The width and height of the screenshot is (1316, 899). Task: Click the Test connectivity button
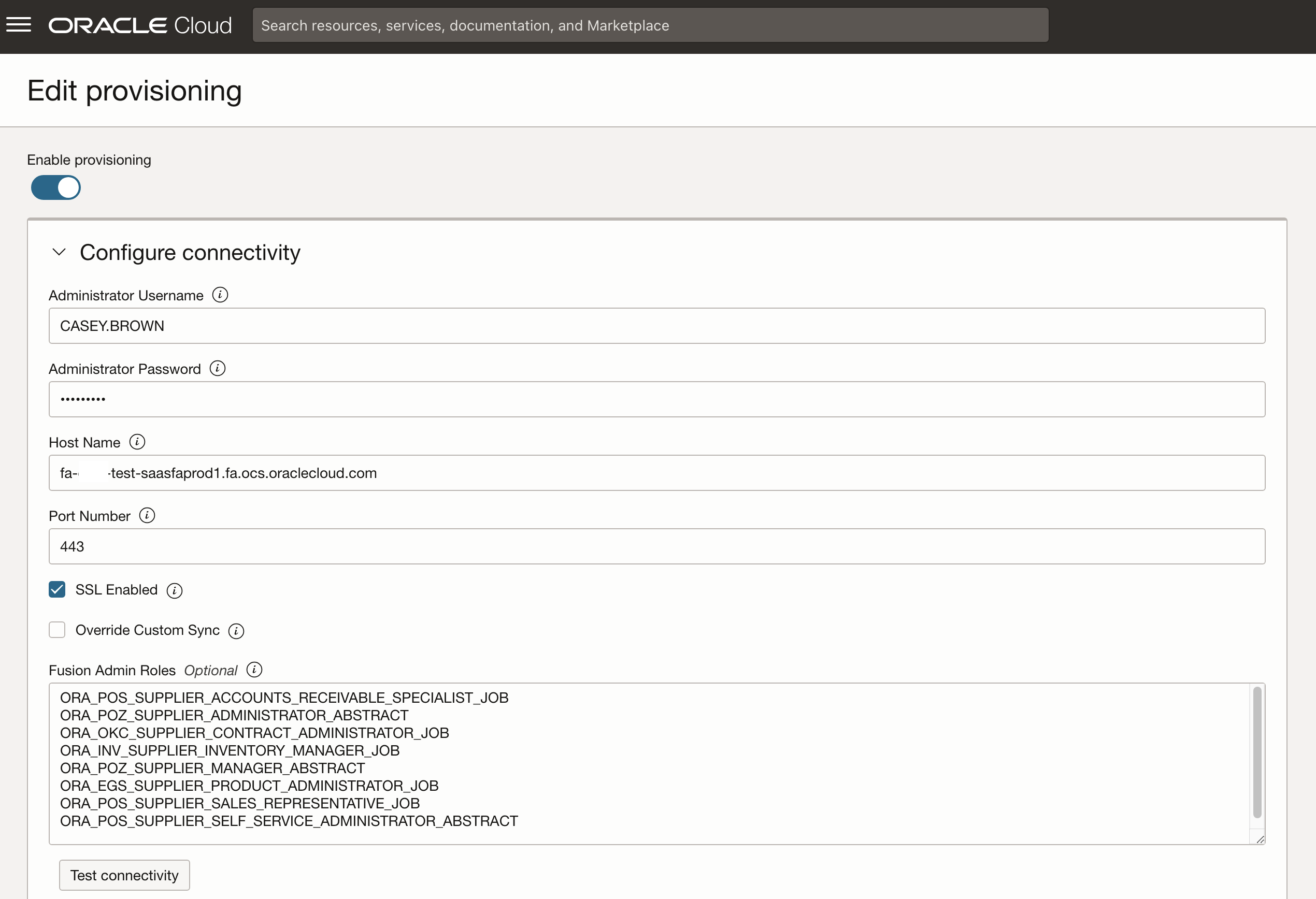124,875
